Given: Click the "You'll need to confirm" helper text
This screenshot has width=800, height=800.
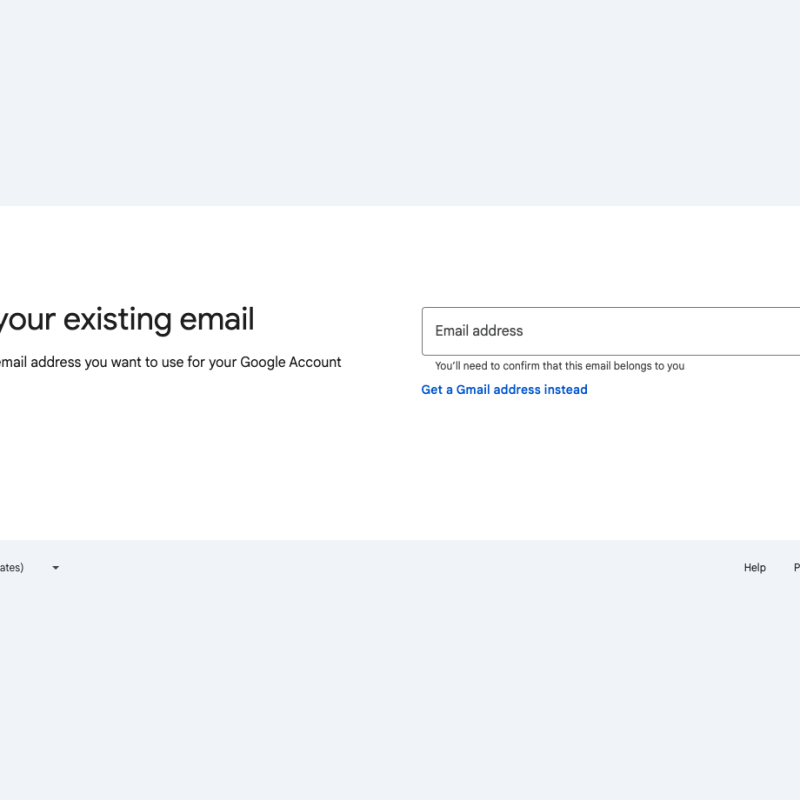Looking at the screenshot, I should point(559,366).
